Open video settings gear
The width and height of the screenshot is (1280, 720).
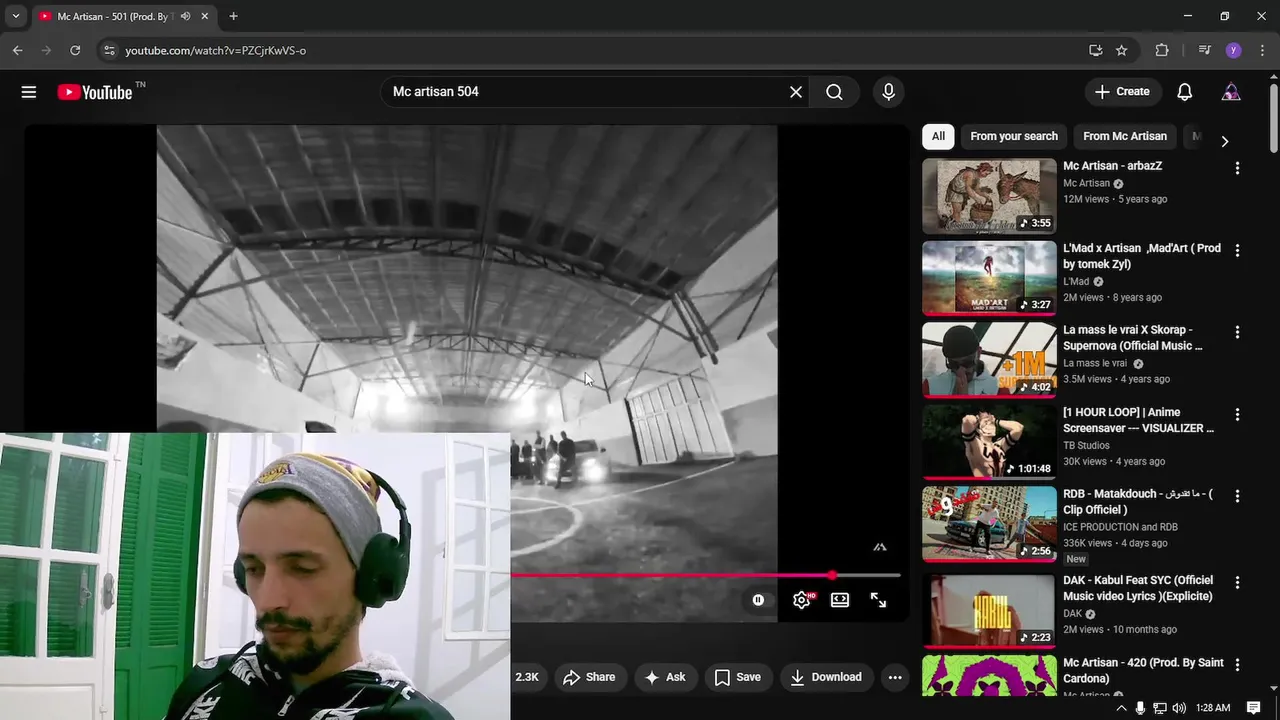pyautogui.click(x=802, y=600)
